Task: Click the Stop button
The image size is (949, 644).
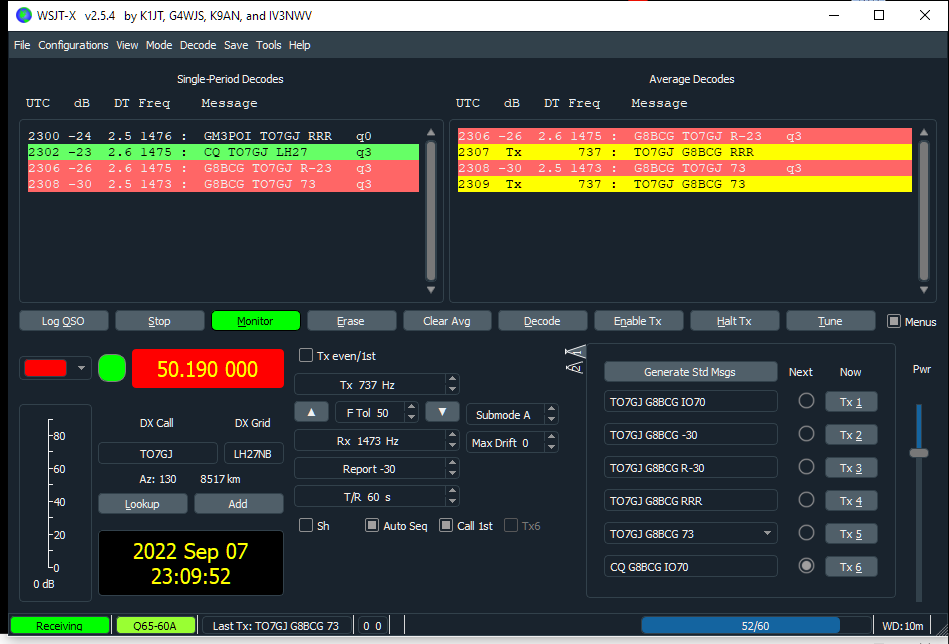Action: (x=159, y=321)
